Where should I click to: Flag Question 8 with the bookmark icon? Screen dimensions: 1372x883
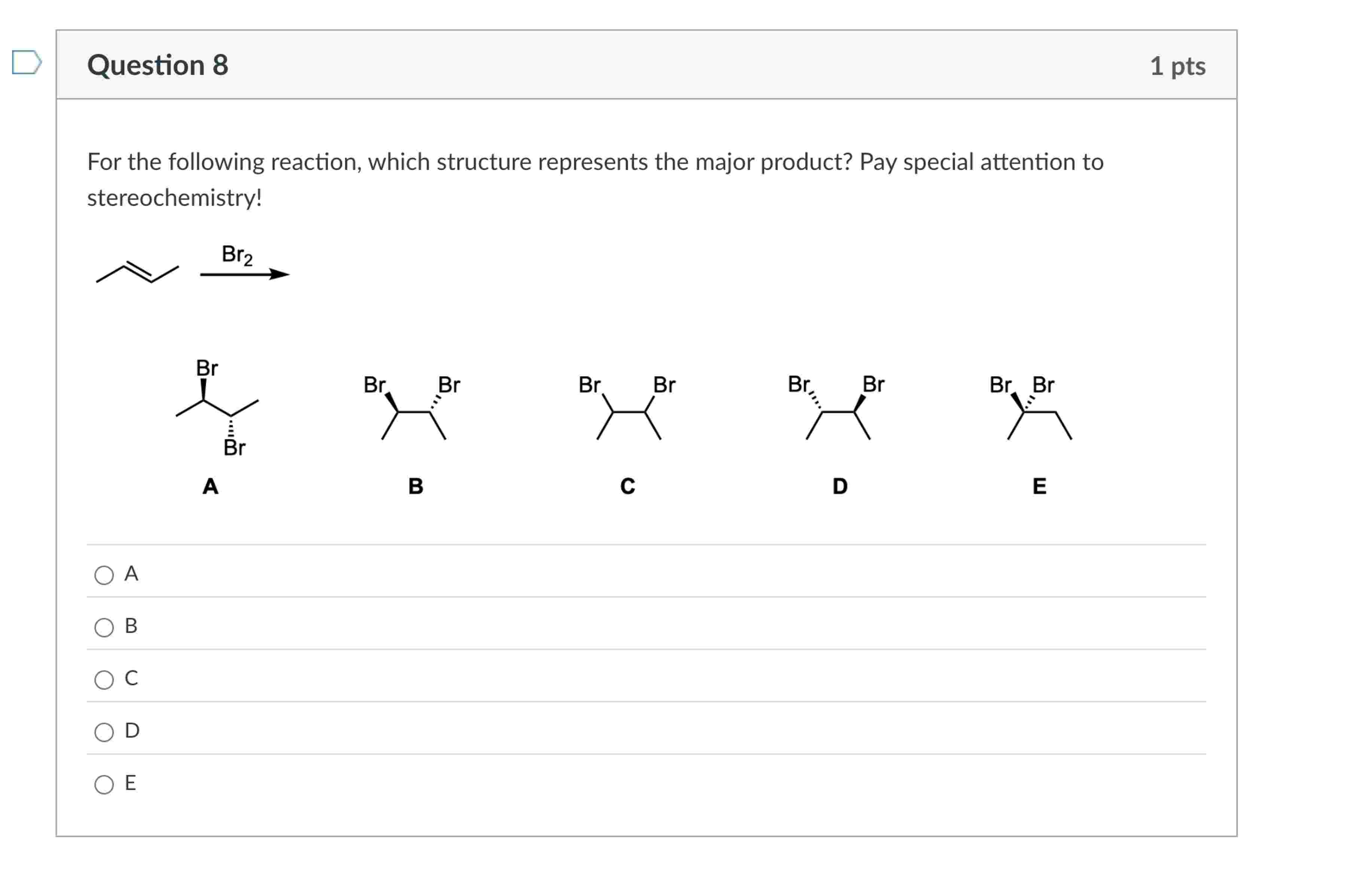click(27, 62)
